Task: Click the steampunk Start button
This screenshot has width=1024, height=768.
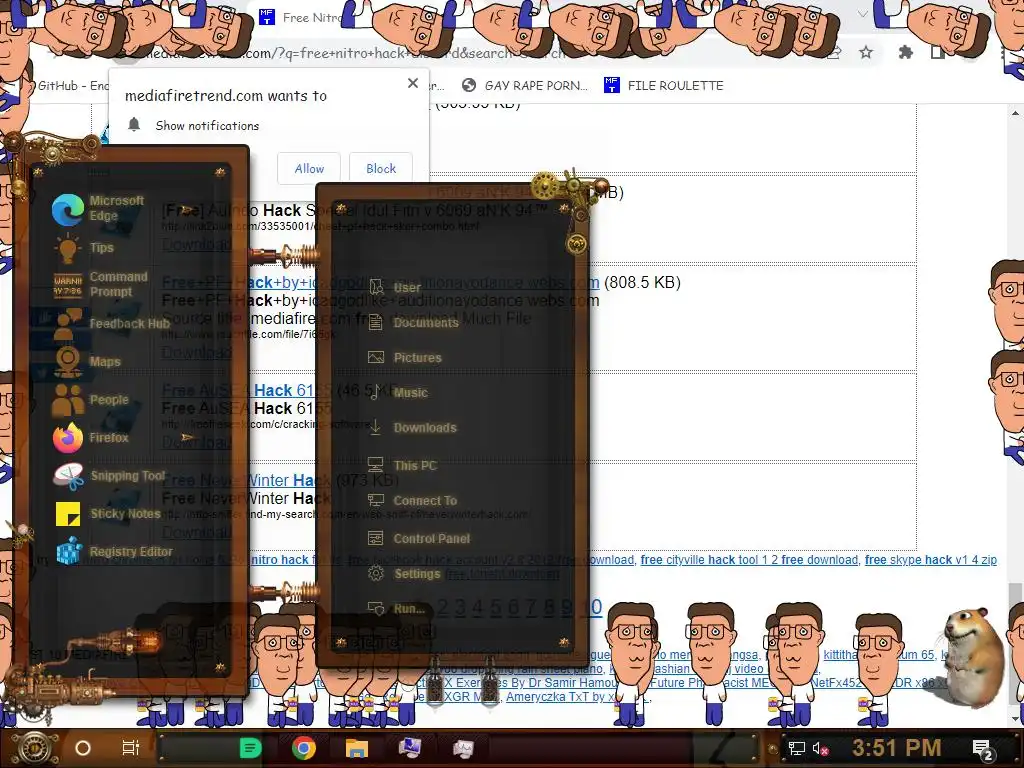Action: click(x=33, y=748)
